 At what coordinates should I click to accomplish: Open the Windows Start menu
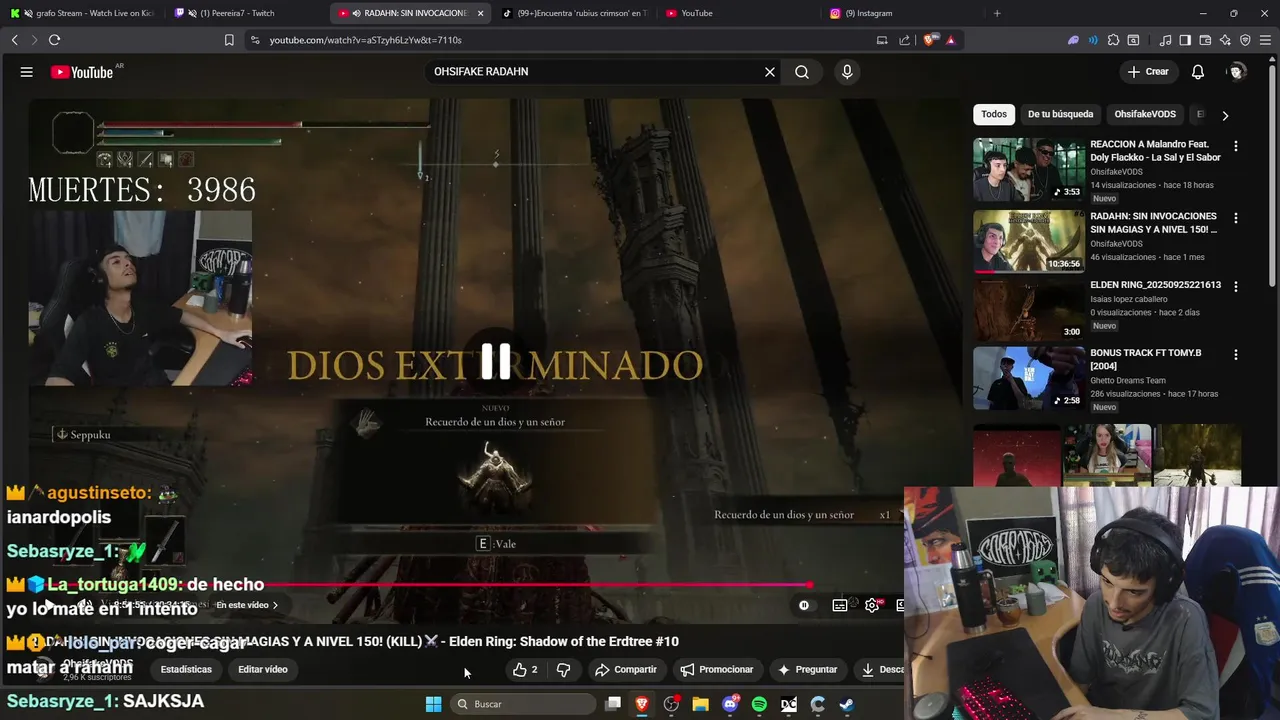pos(433,704)
